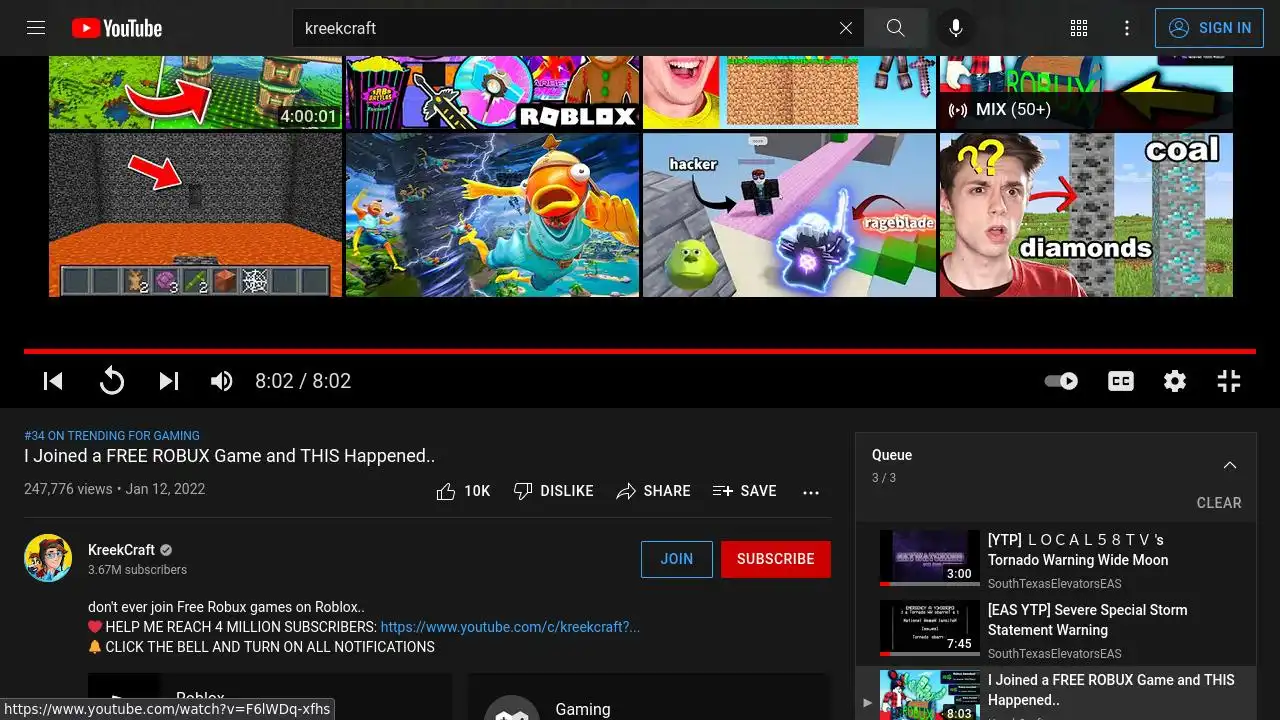The height and width of the screenshot is (720, 1280).
Task: Replay the finished video
Action: pos(111,381)
